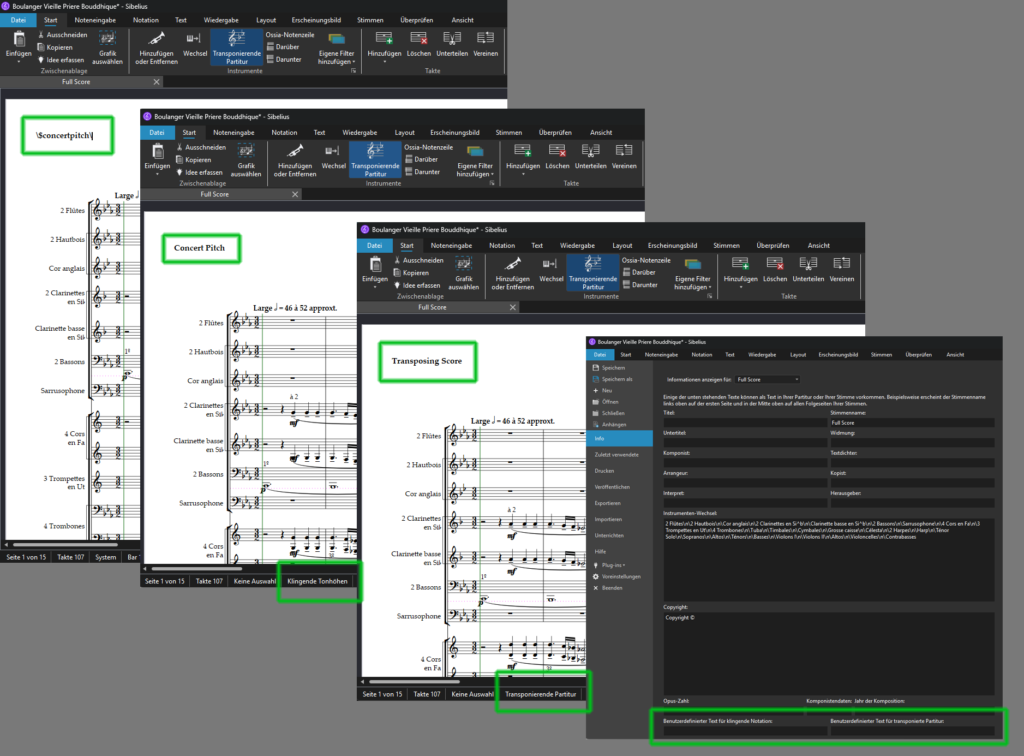The height and width of the screenshot is (756, 1024).
Task: Click the Anhängen icon in the Datei menu
Action: (596, 424)
